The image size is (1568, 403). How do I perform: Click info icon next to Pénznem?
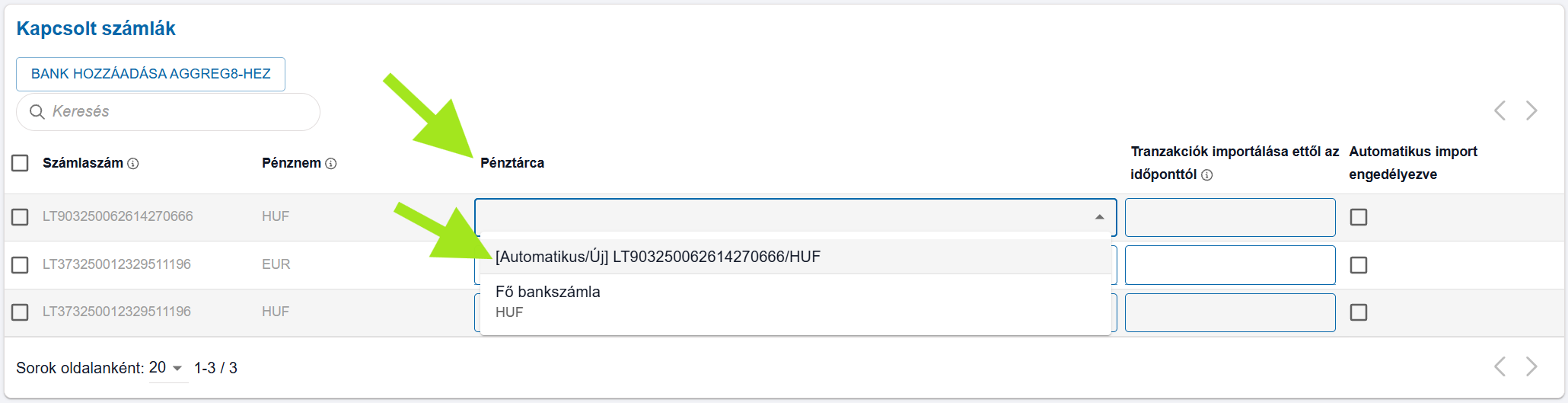(331, 164)
